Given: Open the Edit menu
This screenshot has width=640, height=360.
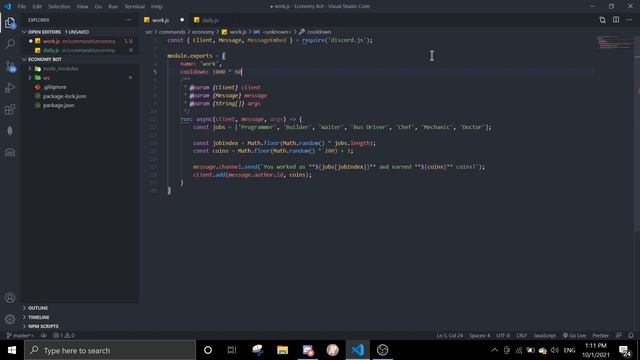Looking at the screenshot, I should tap(37, 7).
